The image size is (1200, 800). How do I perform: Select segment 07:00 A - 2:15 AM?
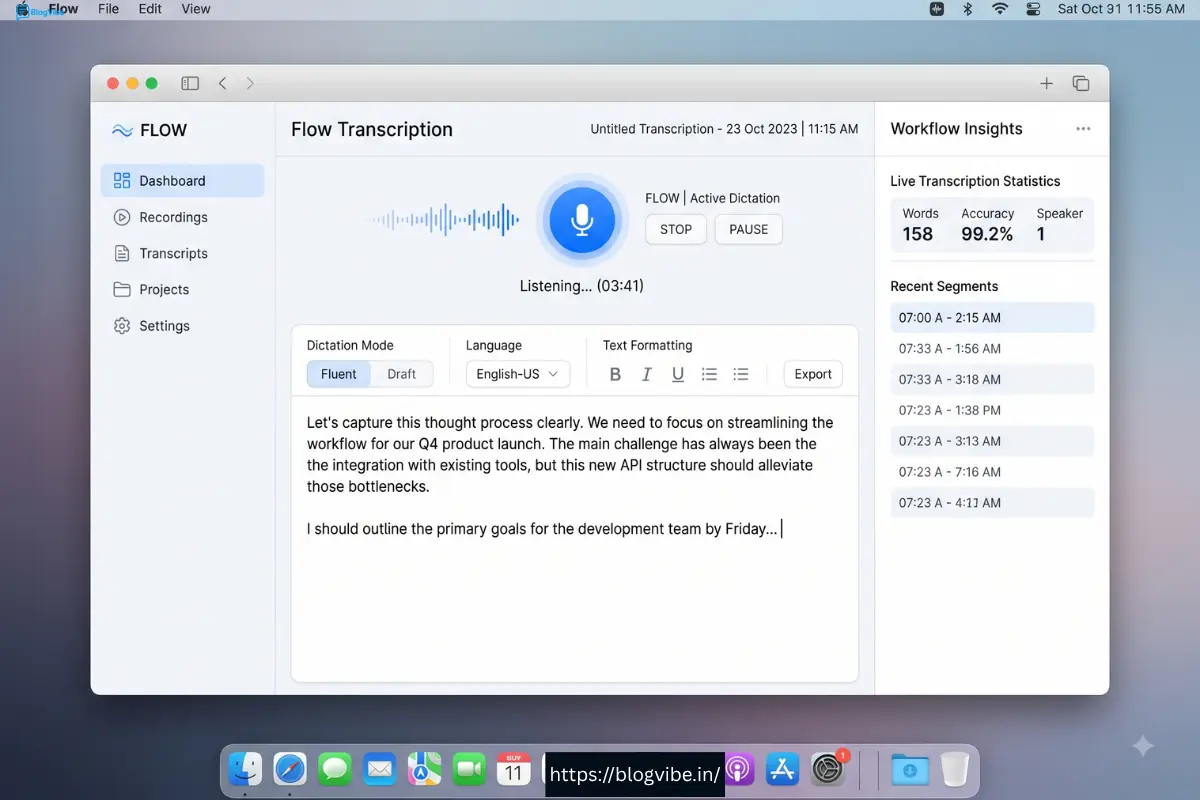pos(992,318)
